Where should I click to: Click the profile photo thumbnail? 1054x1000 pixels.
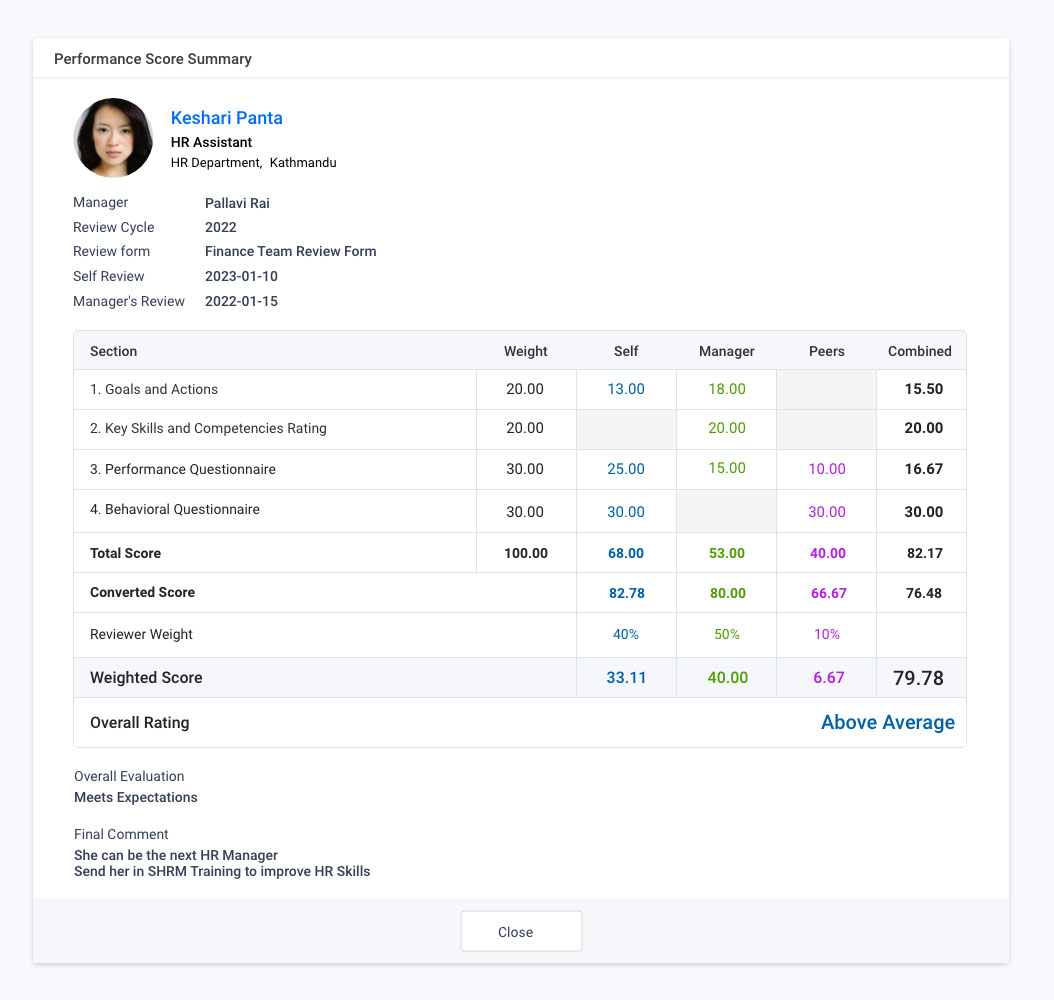click(113, 137)
